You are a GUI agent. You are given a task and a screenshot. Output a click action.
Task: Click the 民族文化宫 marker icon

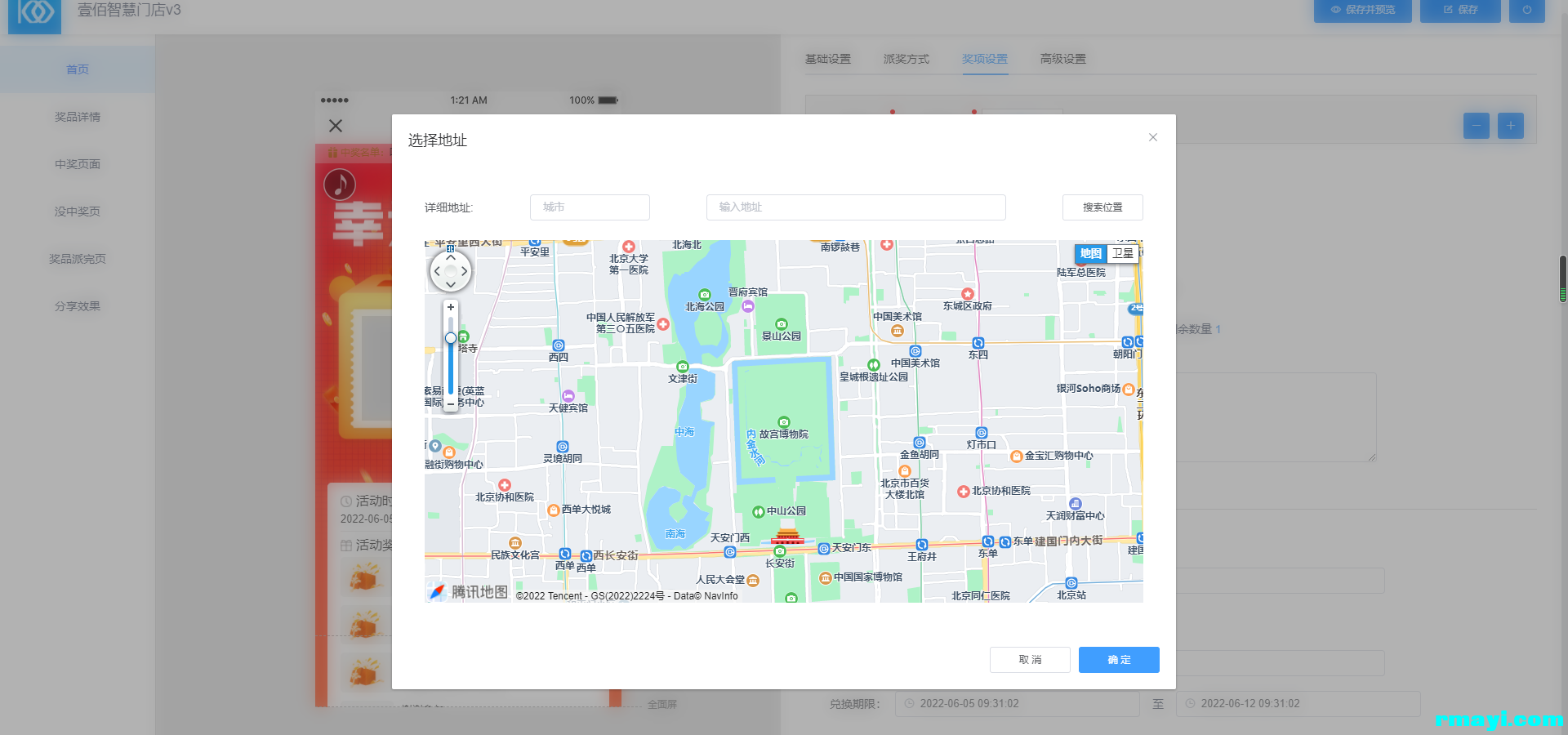coord(515,543)
